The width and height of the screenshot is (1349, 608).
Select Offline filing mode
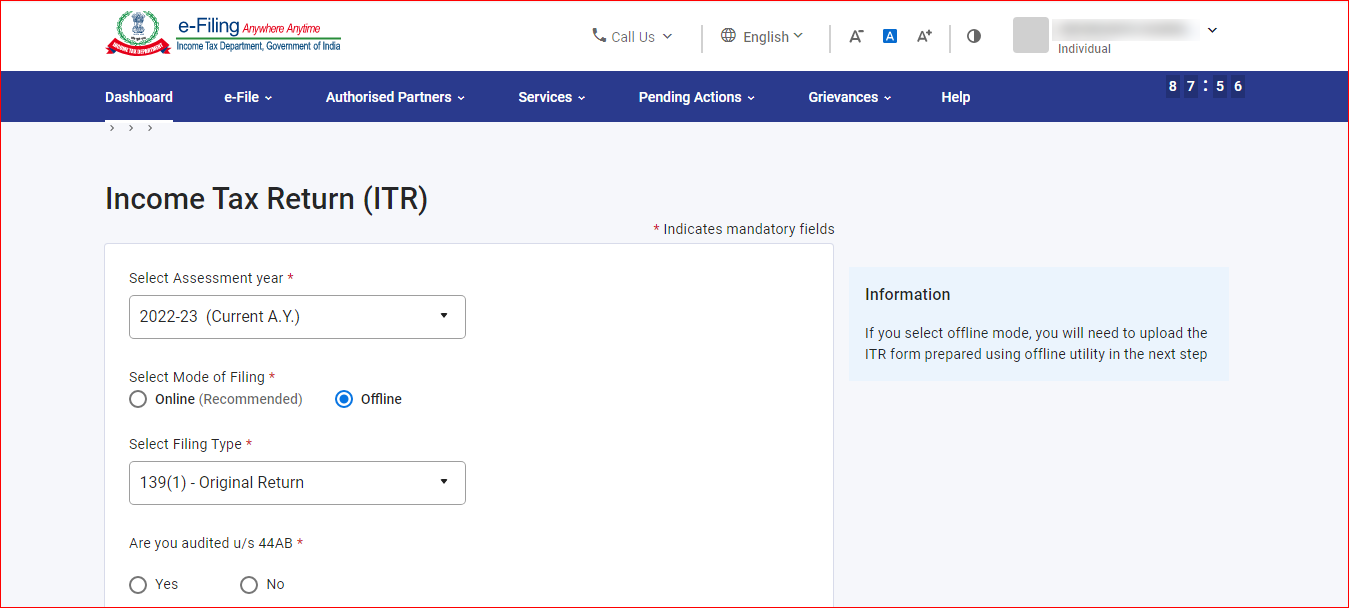[x=344, y=399]
